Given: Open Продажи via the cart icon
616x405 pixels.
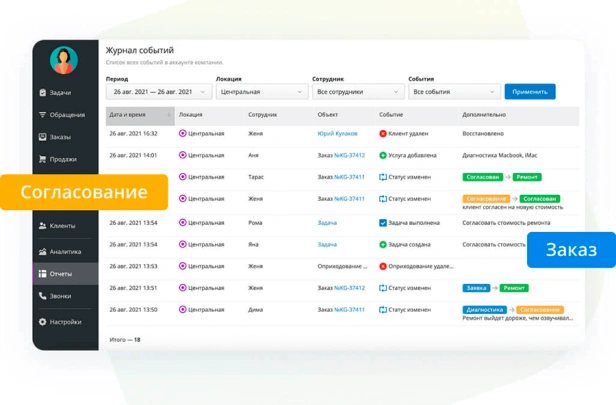Looking at the screenshot, I should pyautogui.click(x=42, y=159).
